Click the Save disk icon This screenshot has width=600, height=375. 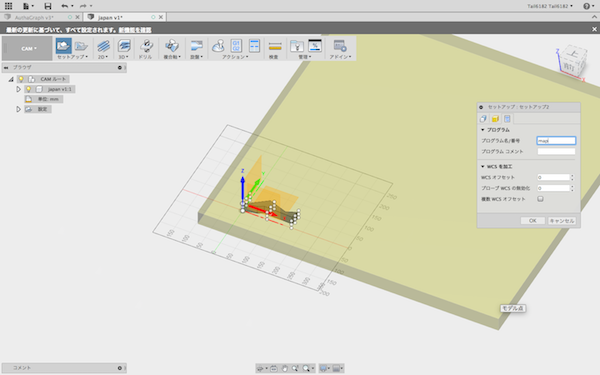point(47,6)
